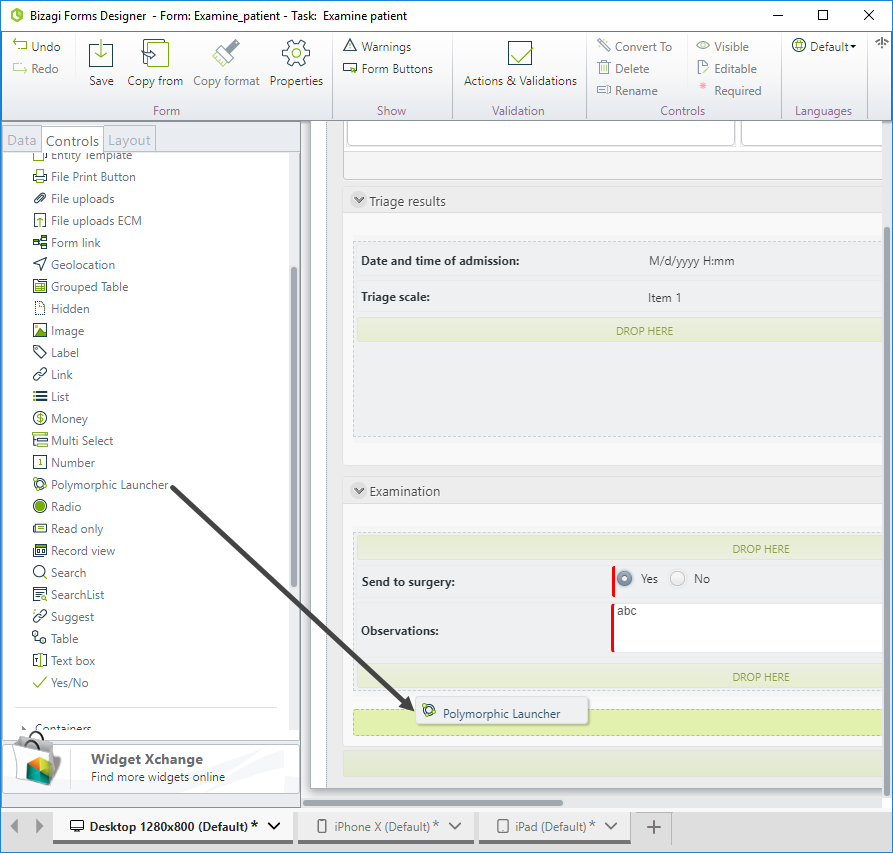The image size is (893, 853).
Task: Show form Warnings
Action: [x=377, y=46]
